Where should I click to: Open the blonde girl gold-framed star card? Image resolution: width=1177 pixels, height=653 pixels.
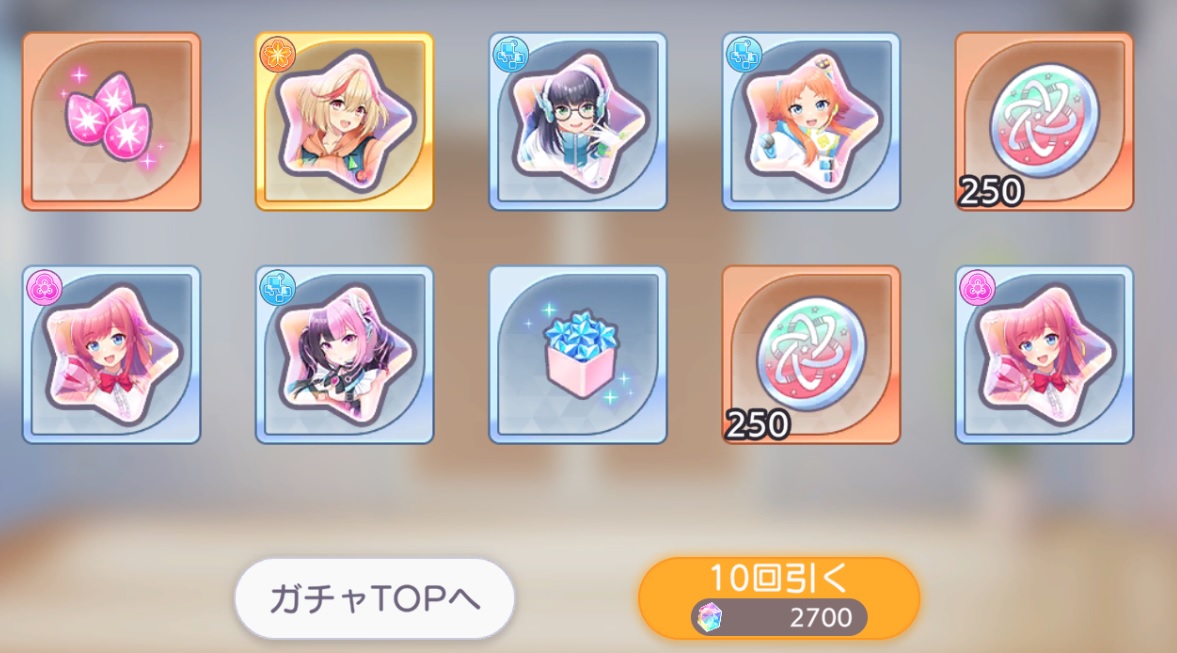pyautogui.click(x=345, y=122)
